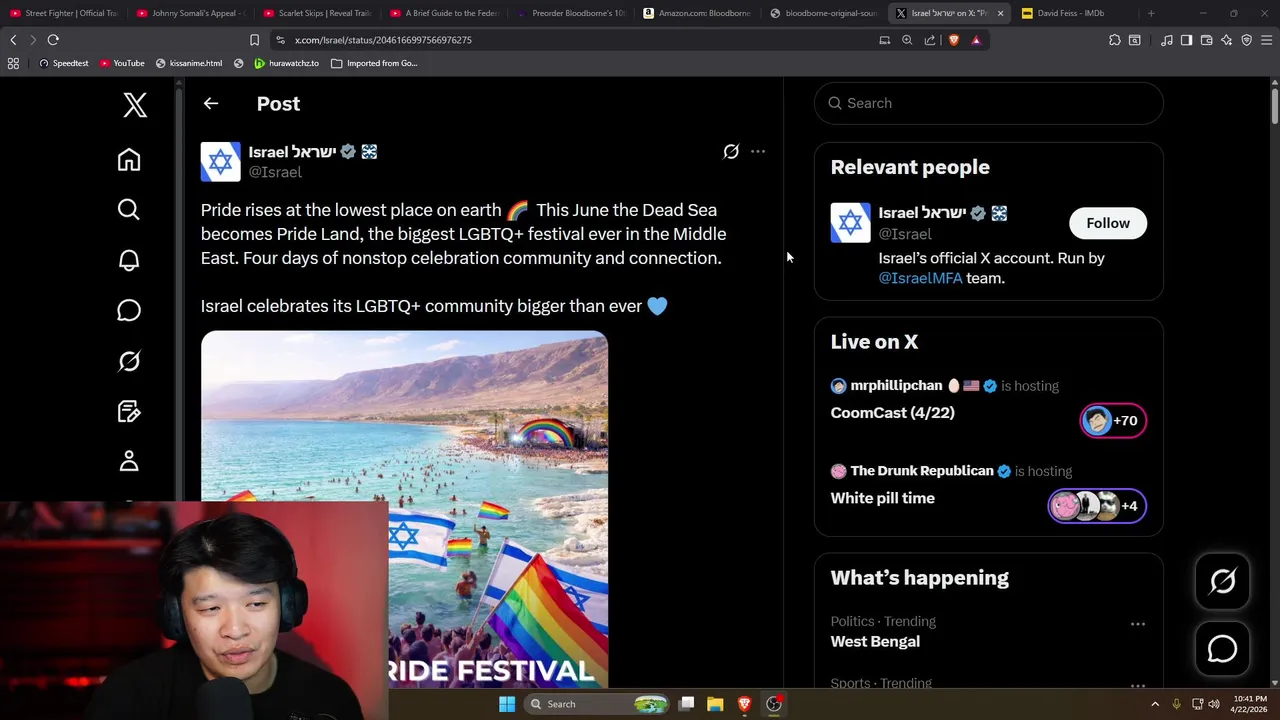Open Messages chat bubble in sidebar
1280x720 pixels.
pos(129,310)
